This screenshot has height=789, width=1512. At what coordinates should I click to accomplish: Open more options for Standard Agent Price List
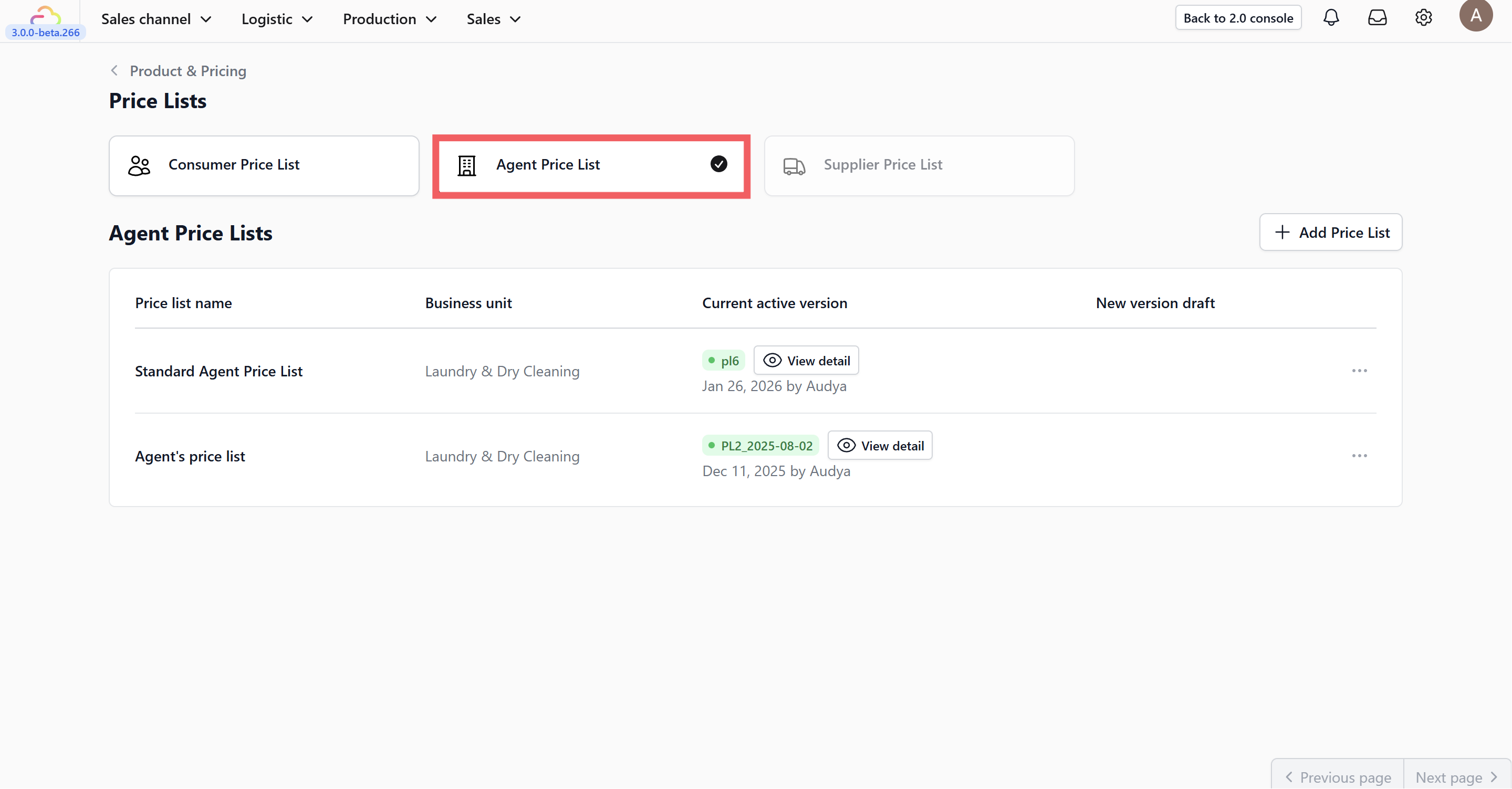coord(1359,371)
